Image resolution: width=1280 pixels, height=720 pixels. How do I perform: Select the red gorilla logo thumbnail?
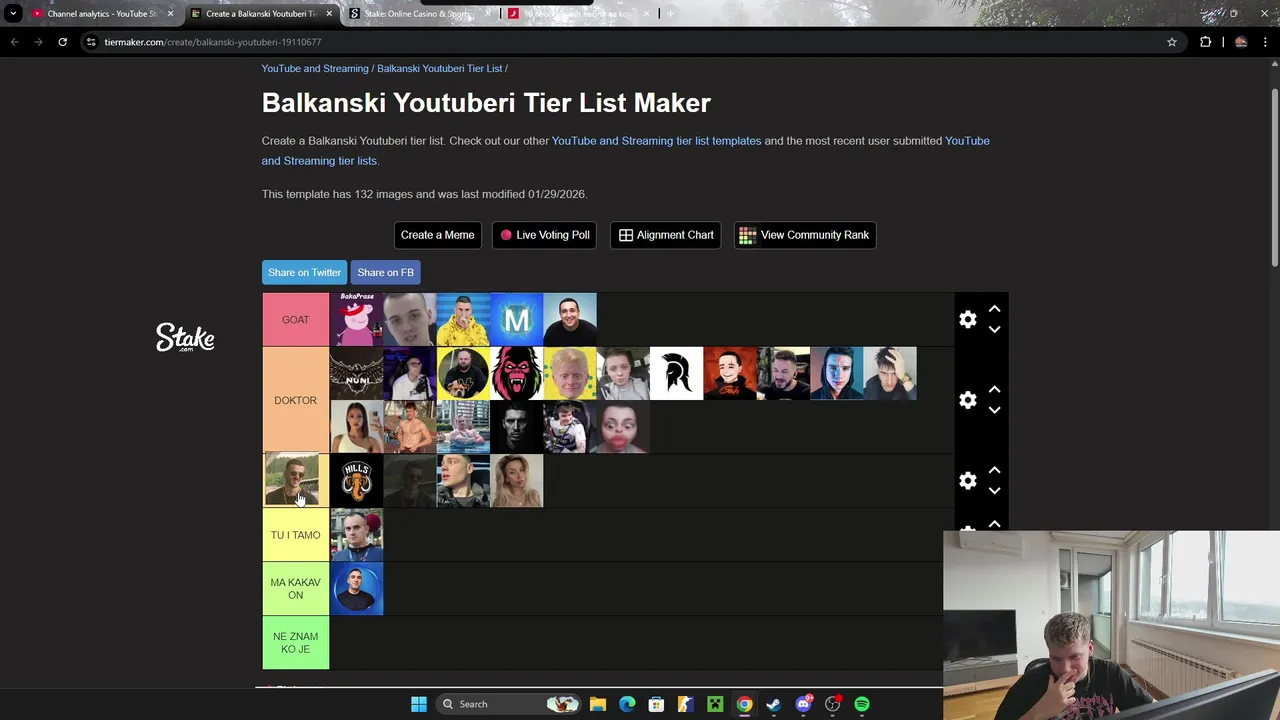click(x=516, y=373)
